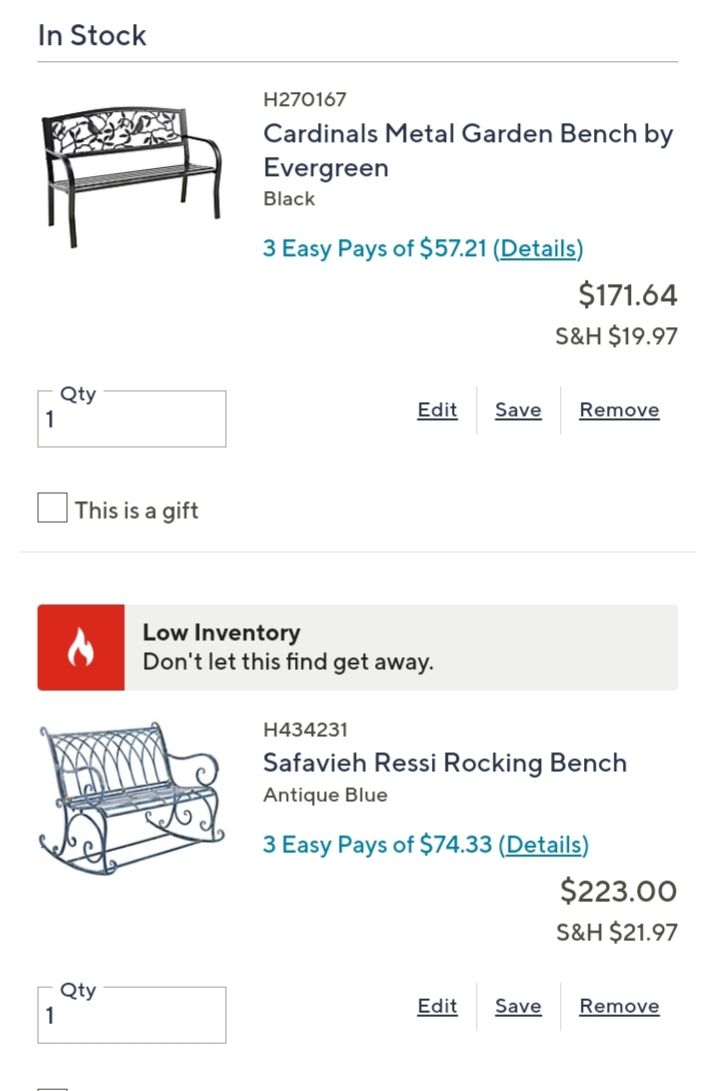Remove the Cardinals Metal Garden Bench from cart
This screenshot has width=715, height=1091.
point(618,410)
